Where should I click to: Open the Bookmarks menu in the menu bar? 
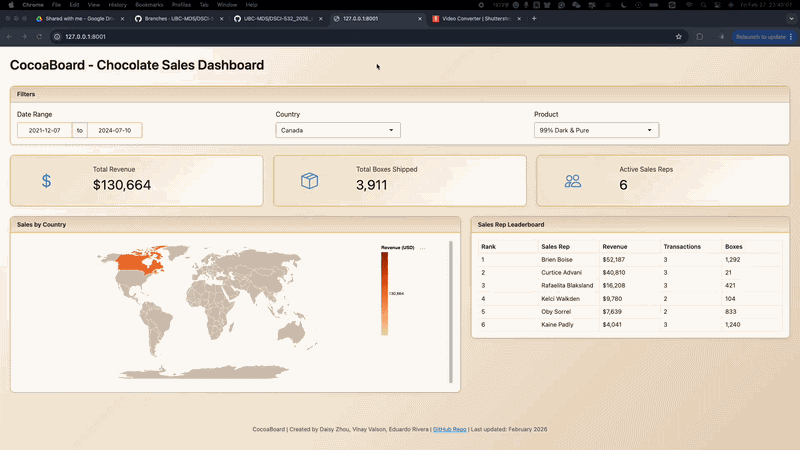pyautogui.click(x=149, y=5)
